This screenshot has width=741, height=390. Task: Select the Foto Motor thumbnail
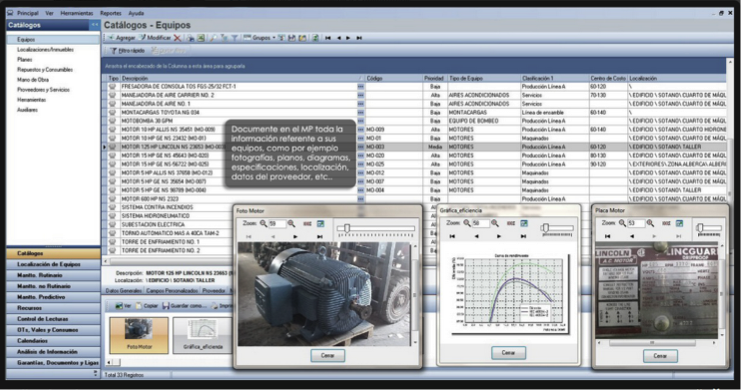pos(139,335)
